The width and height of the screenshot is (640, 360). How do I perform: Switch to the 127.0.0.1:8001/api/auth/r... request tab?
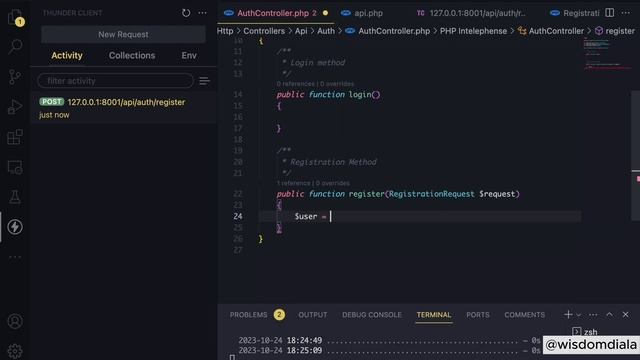(472, 13)
